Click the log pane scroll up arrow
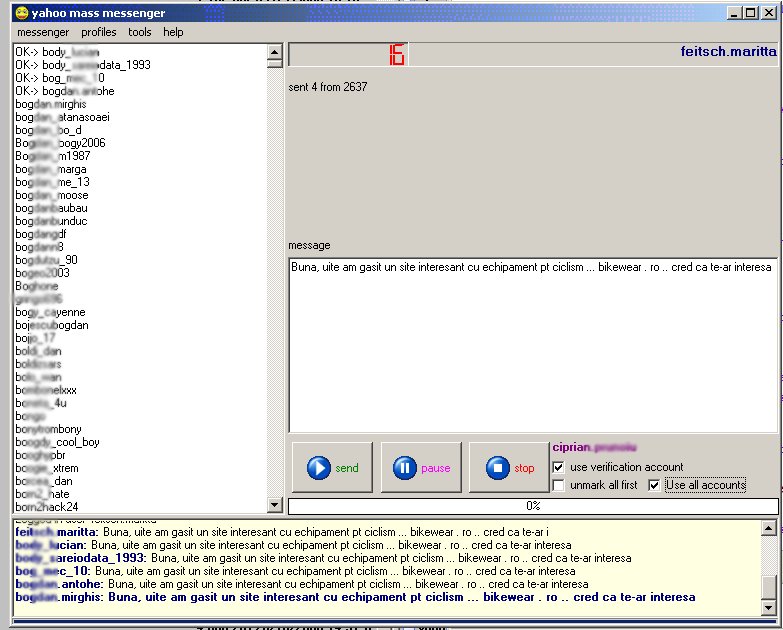 pyautogui.click(x=769, y=528)
